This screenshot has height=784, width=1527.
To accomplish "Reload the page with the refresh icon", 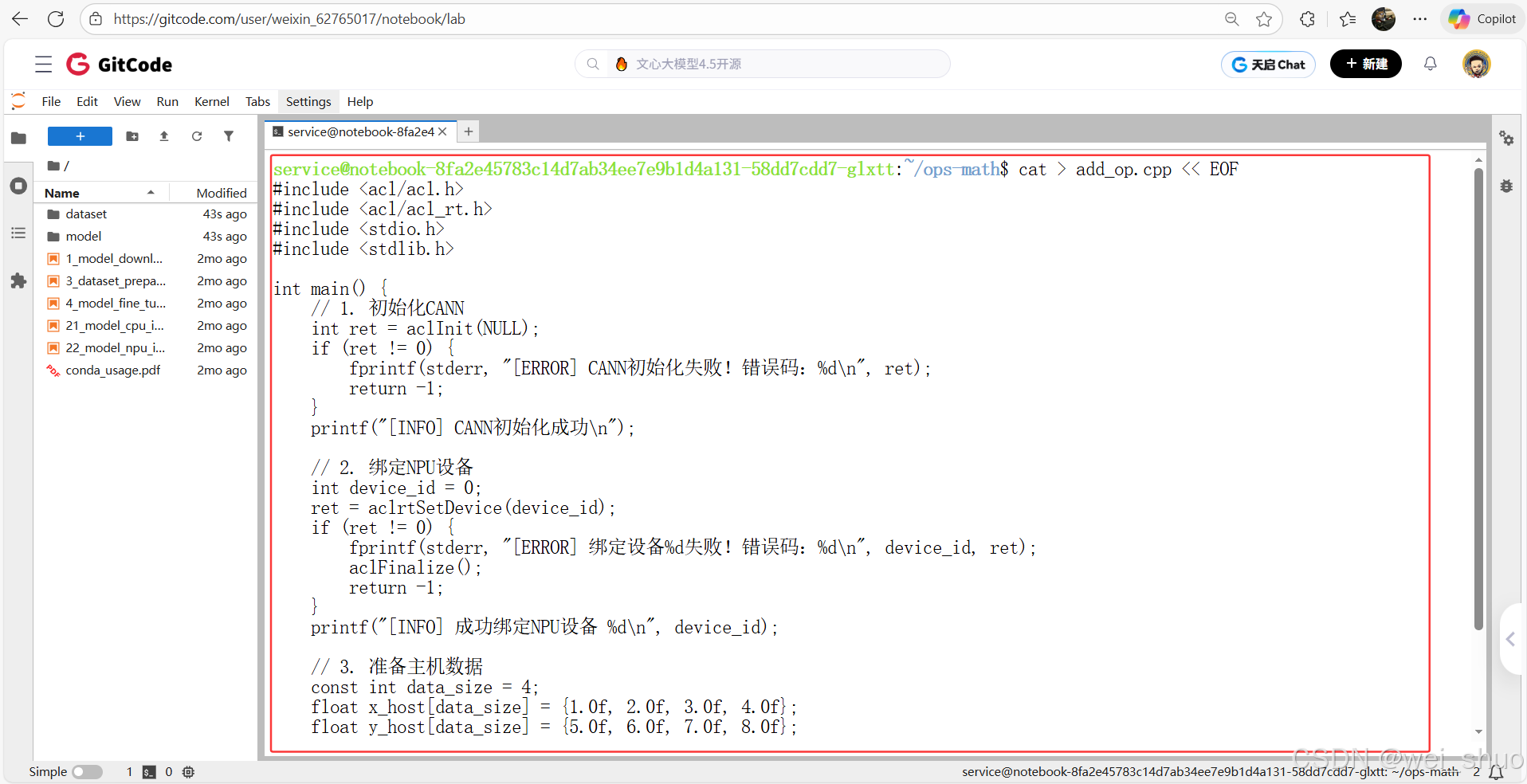I will tap(56, 19).
